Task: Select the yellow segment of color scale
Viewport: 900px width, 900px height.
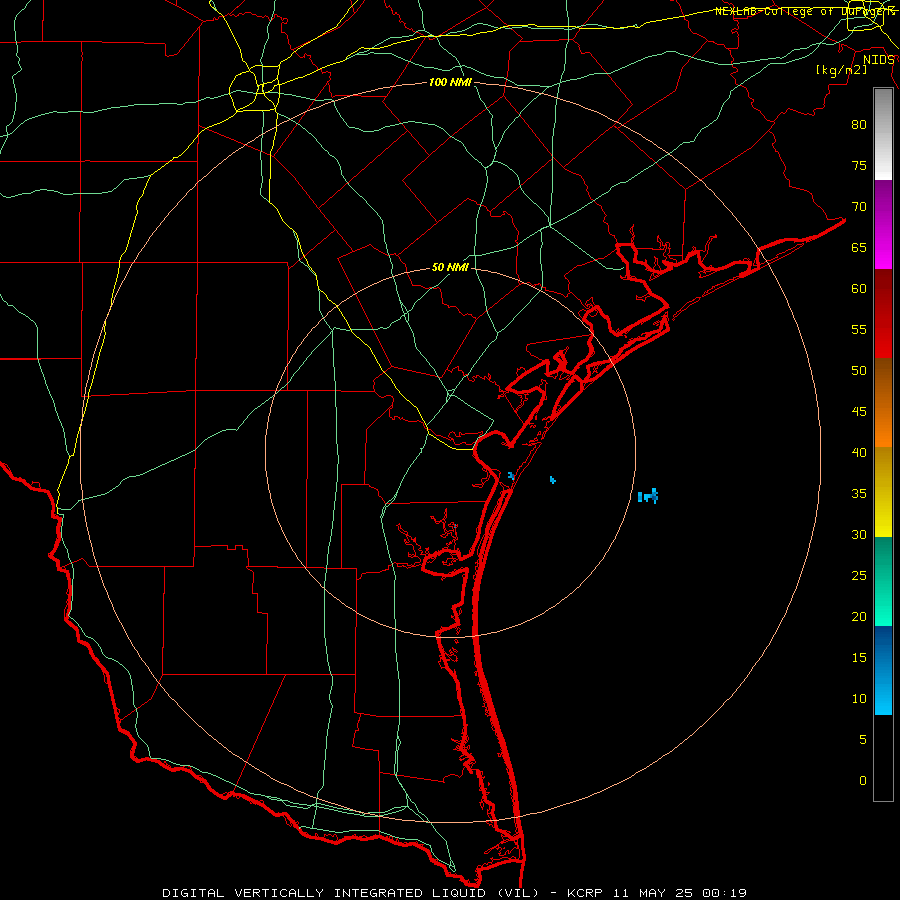Action: pyautogui.click(x=883, y=492)
